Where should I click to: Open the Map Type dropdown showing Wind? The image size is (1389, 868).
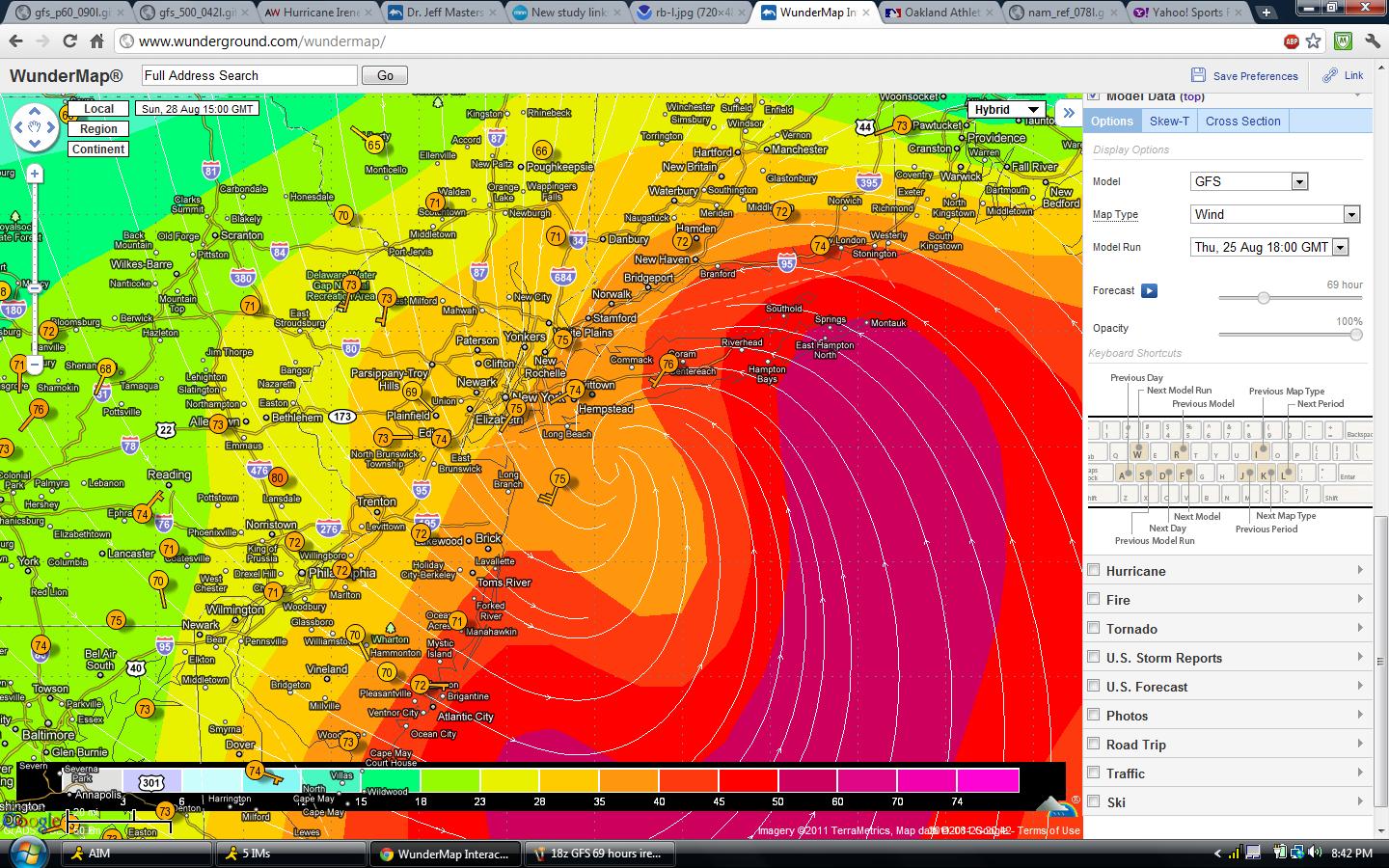click(1275, 214)
